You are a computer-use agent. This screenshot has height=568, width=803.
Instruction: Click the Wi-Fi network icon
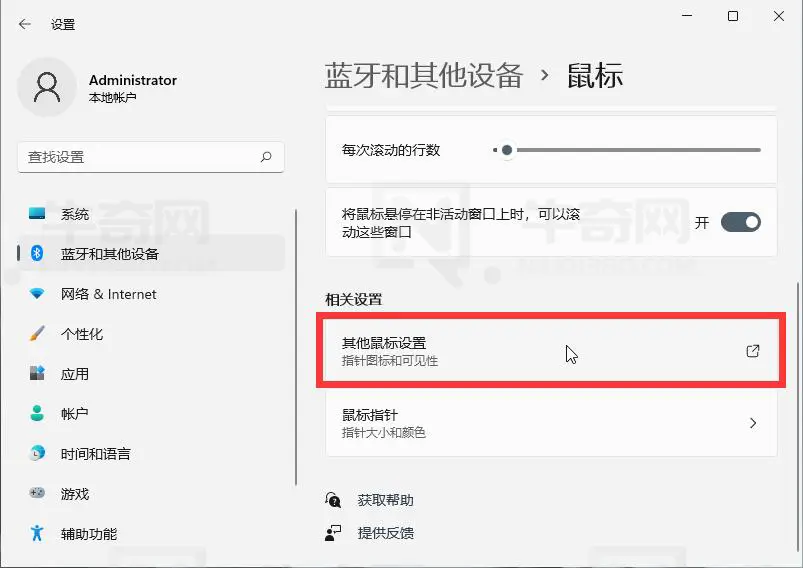[37, 293]
